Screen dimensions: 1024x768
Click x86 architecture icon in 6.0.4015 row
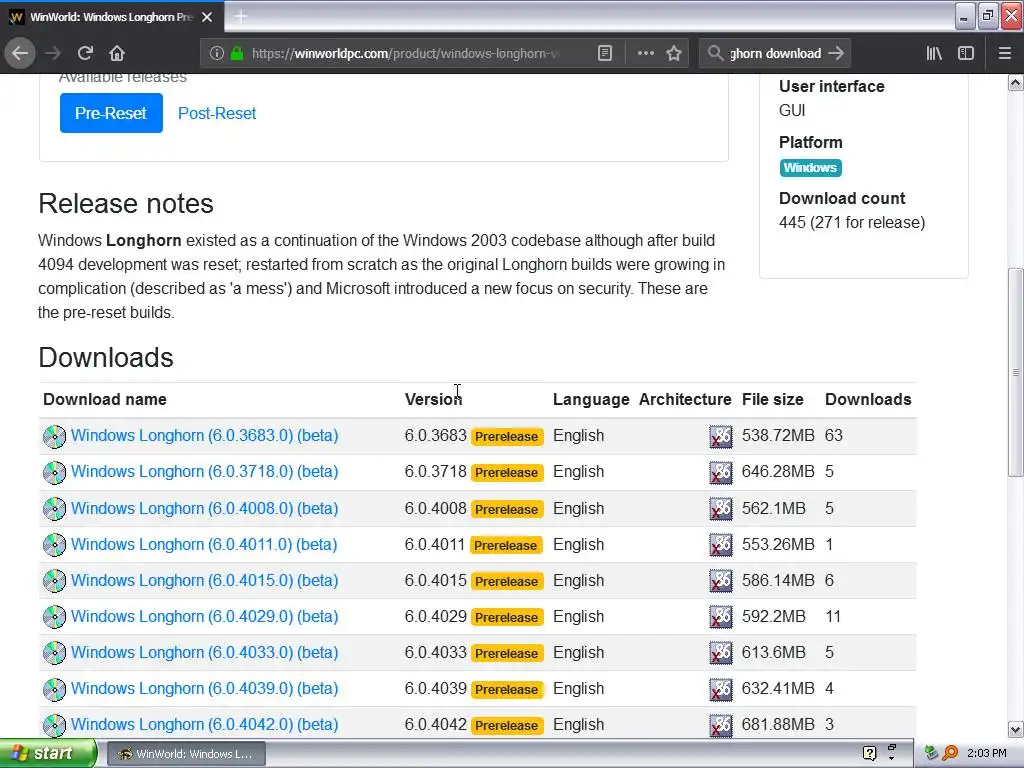click(721, 581)
